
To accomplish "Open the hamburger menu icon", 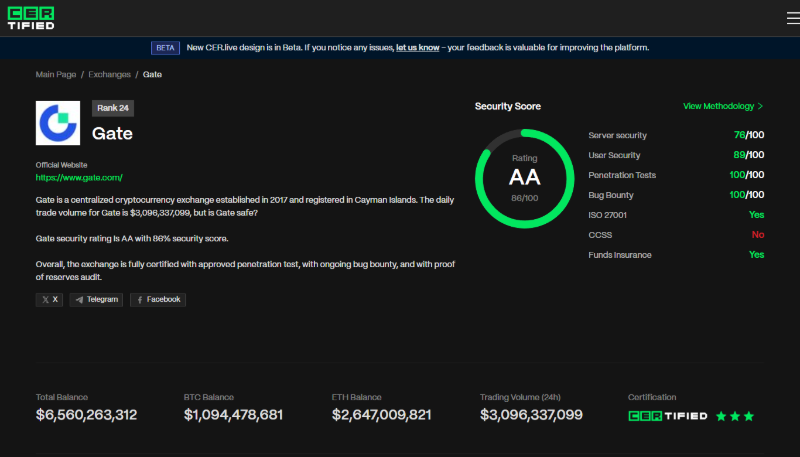I will [793, 19].
